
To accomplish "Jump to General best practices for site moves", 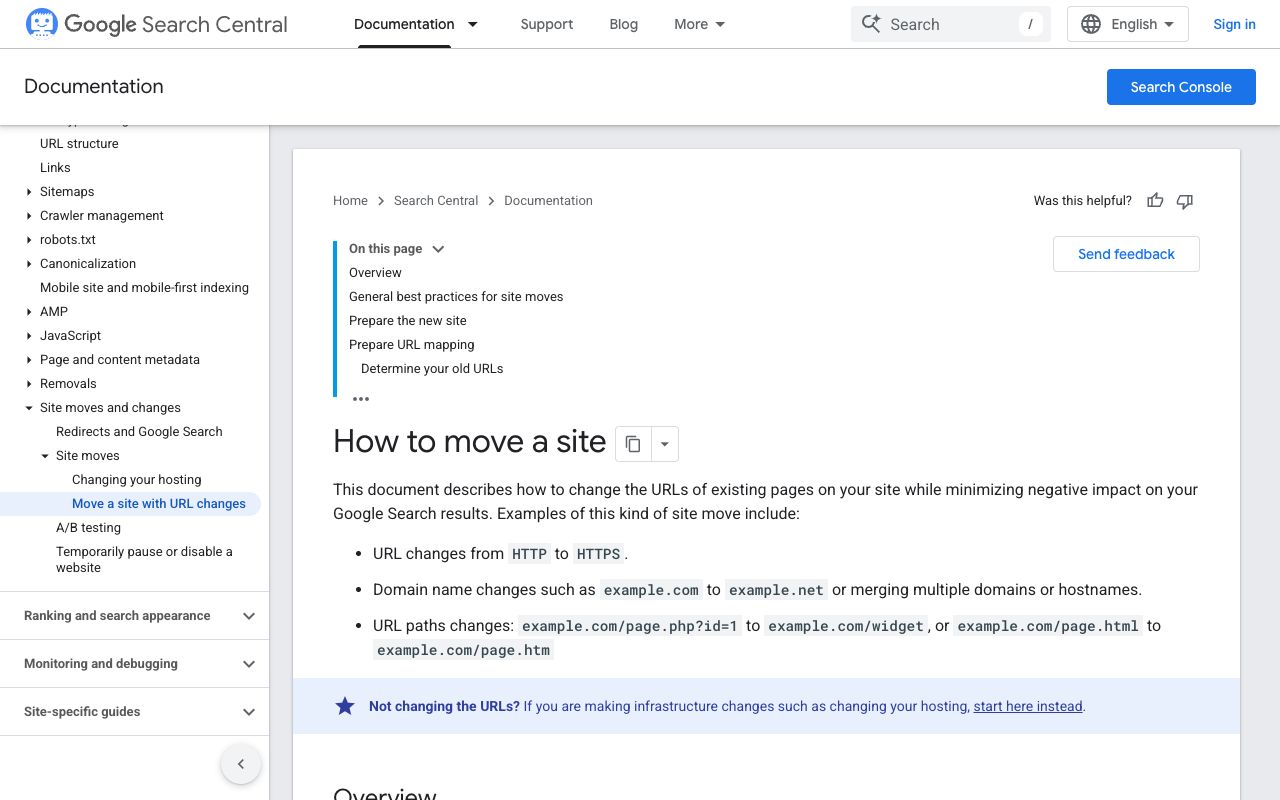I will (456, 297).
